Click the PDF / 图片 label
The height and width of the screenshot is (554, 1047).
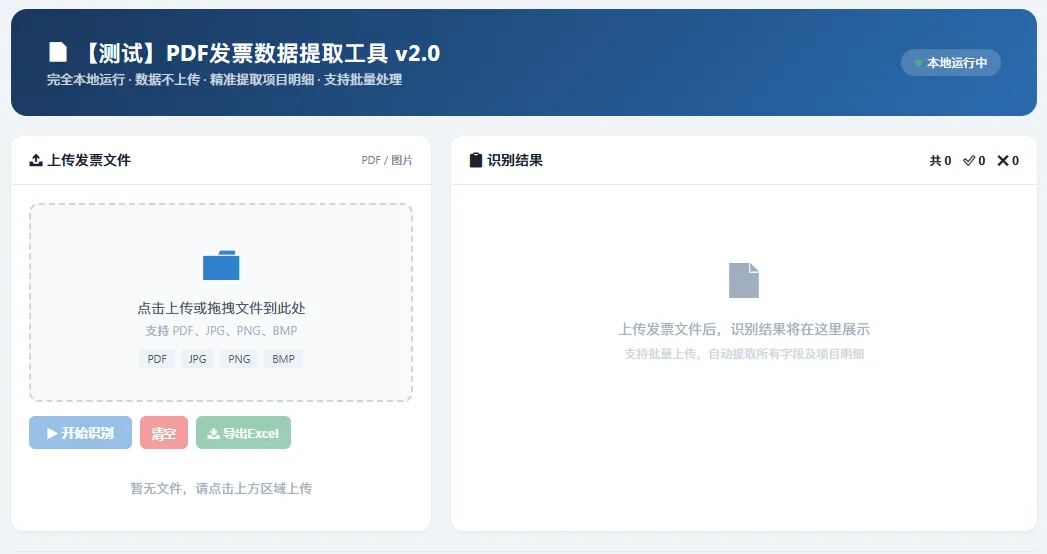[387, 160]
